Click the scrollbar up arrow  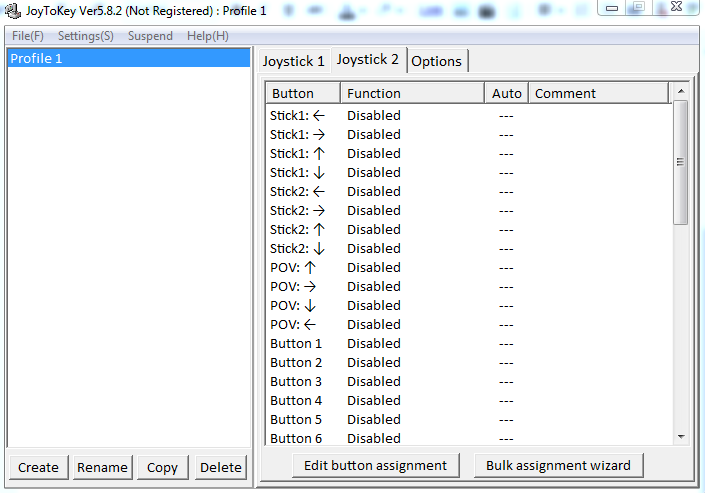tap(681, 91)
